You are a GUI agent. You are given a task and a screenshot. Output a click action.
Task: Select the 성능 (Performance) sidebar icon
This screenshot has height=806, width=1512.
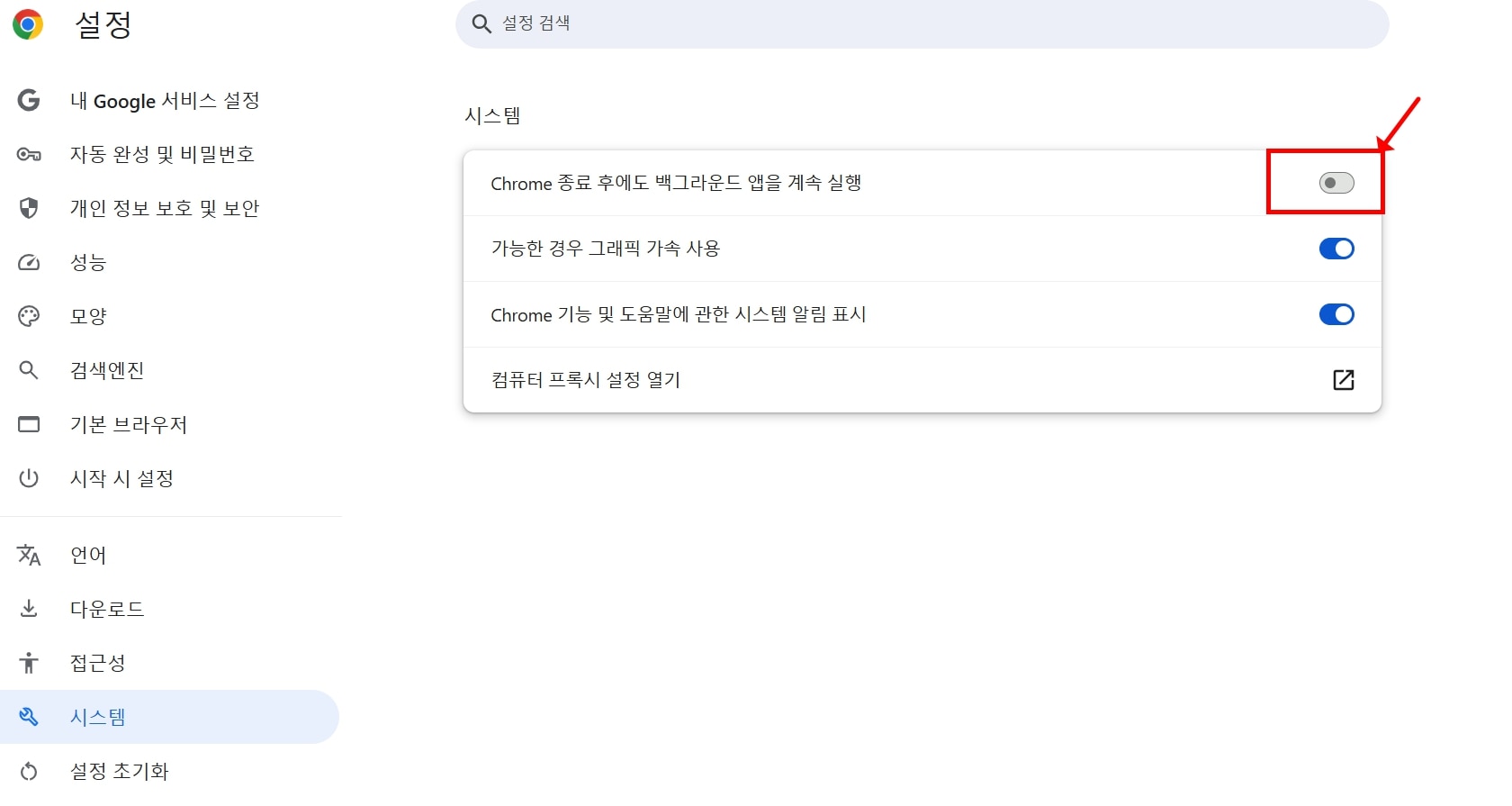[x=29, y=262]
